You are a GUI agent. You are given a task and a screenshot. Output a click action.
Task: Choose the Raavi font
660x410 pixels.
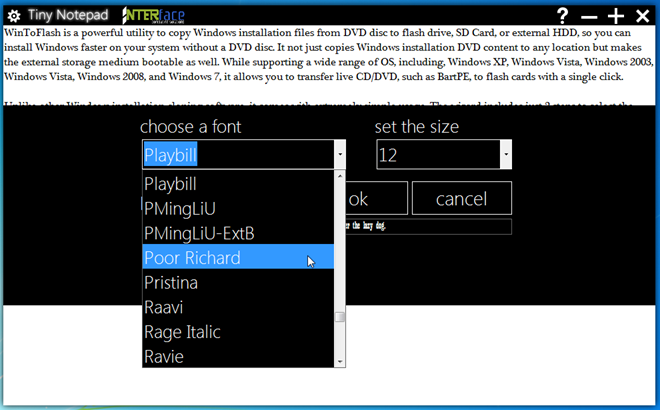click(x=238, y=307)
